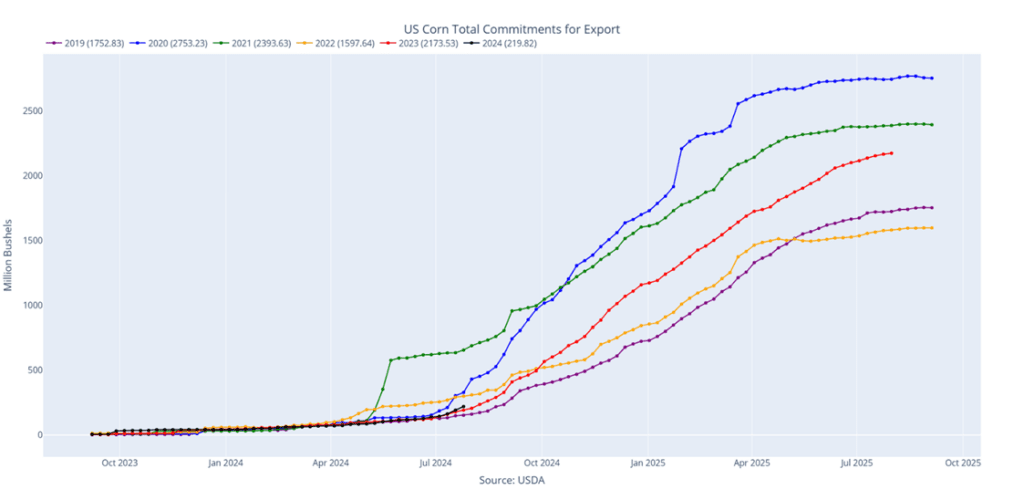
Task: Click the Jul 2024 x-axis tick label
Action: click(434, 463)
